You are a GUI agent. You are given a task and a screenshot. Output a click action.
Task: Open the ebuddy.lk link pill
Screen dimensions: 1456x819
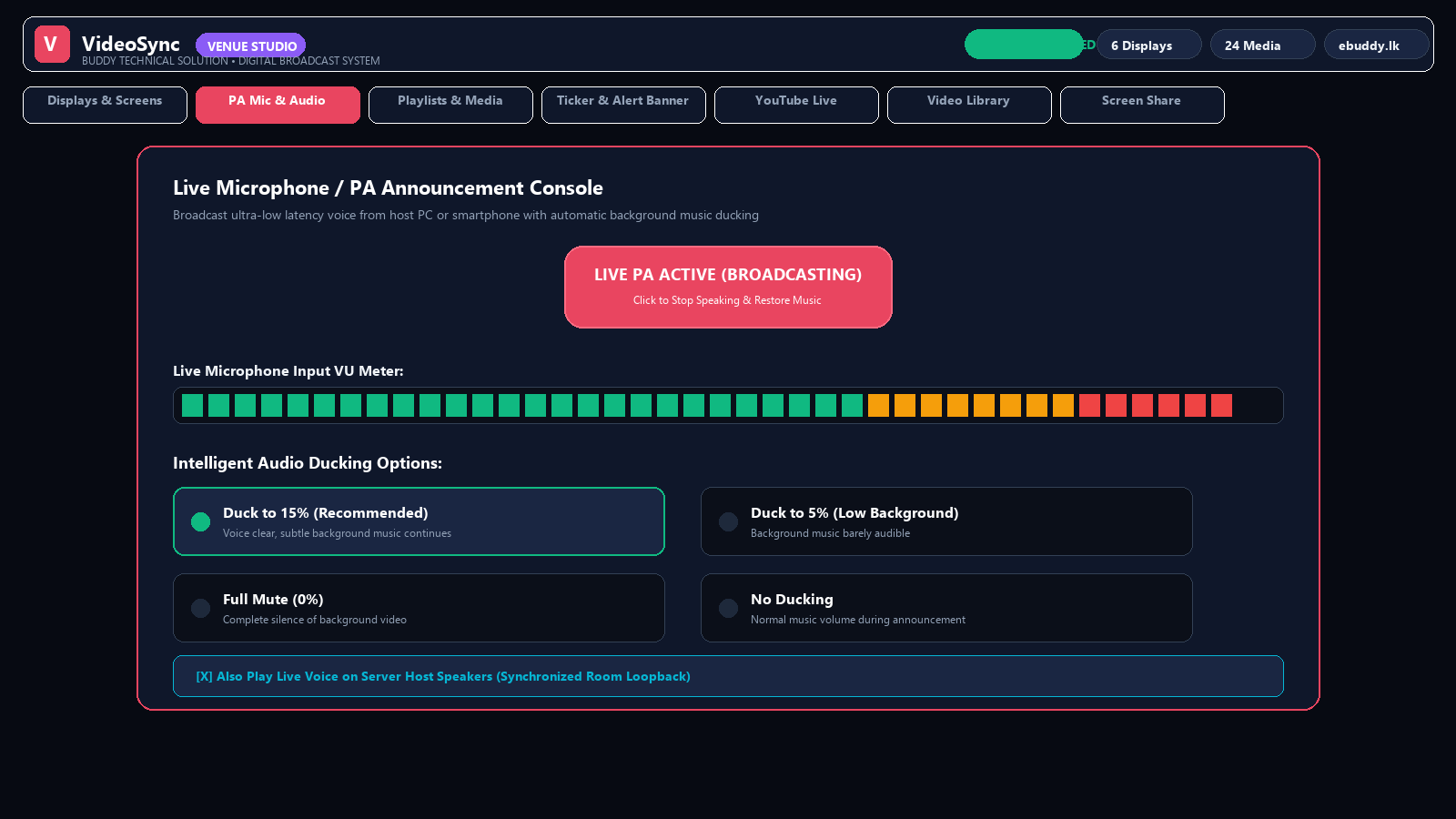point(1376,45)
